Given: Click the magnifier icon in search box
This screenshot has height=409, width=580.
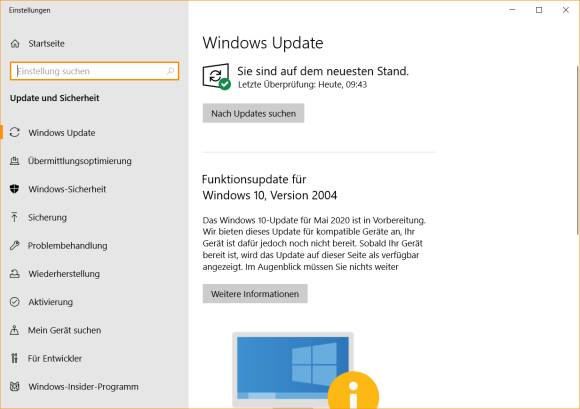Looking at the screenshot, I should tap(170, 71).
